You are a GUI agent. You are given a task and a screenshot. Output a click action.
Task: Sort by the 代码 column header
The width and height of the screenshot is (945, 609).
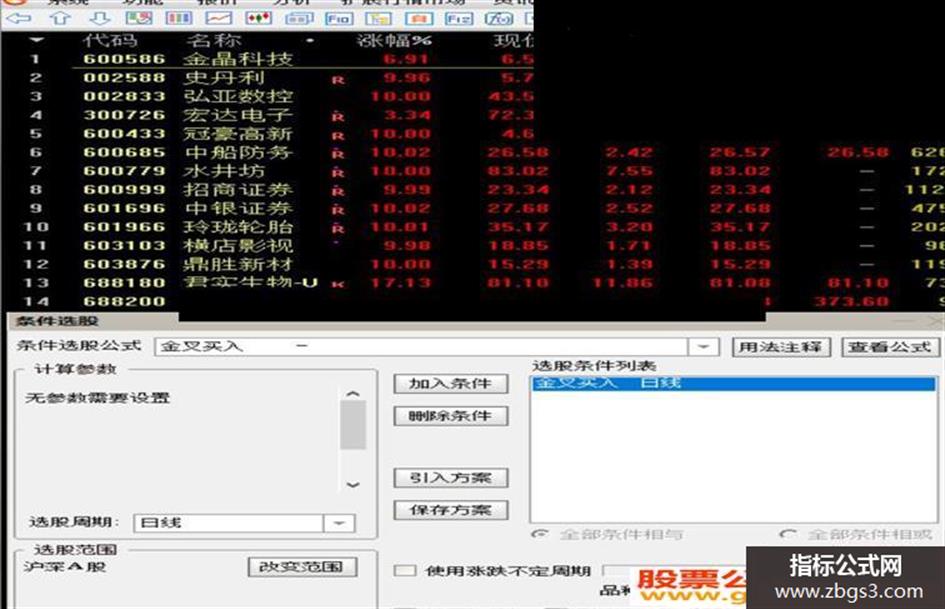(110, 40)
